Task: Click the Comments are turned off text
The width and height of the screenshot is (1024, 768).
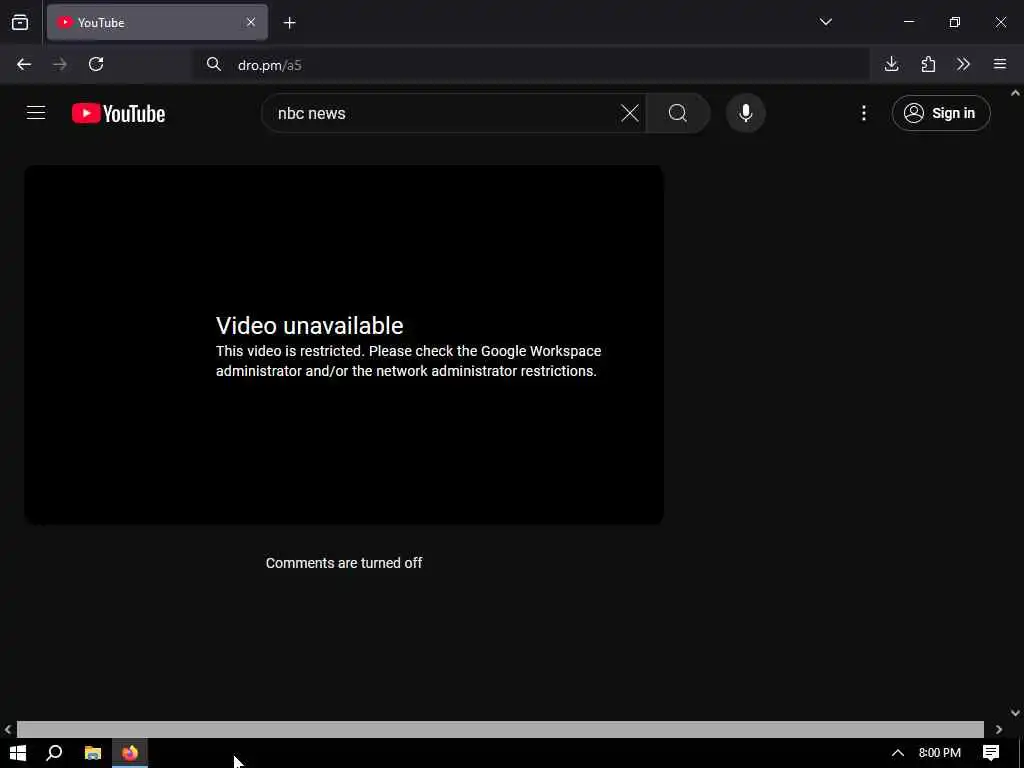Action: [x=344, y=563]
